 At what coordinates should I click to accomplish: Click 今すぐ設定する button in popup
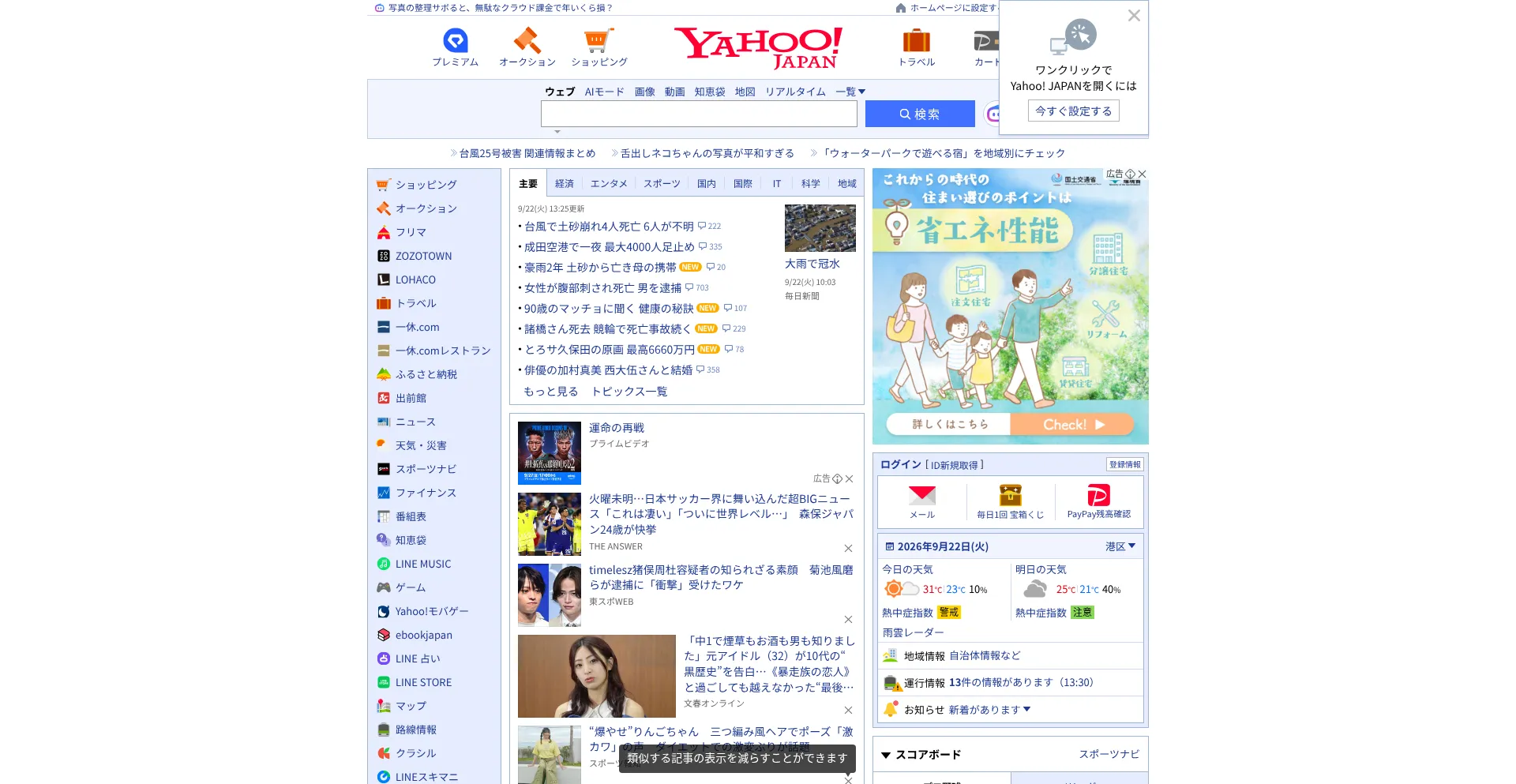(1073, 111)
